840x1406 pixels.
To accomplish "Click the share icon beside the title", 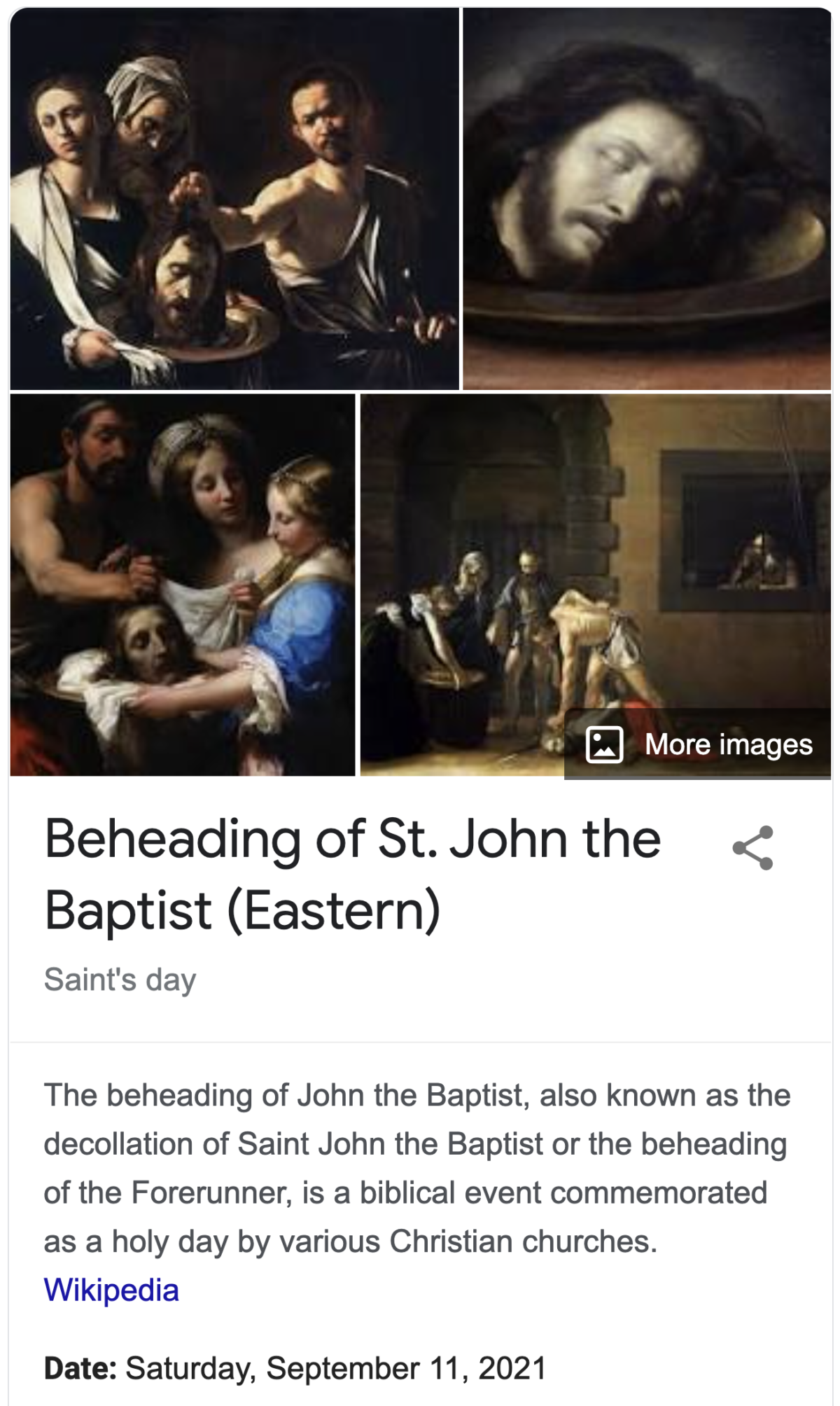I will click(752, 848).
